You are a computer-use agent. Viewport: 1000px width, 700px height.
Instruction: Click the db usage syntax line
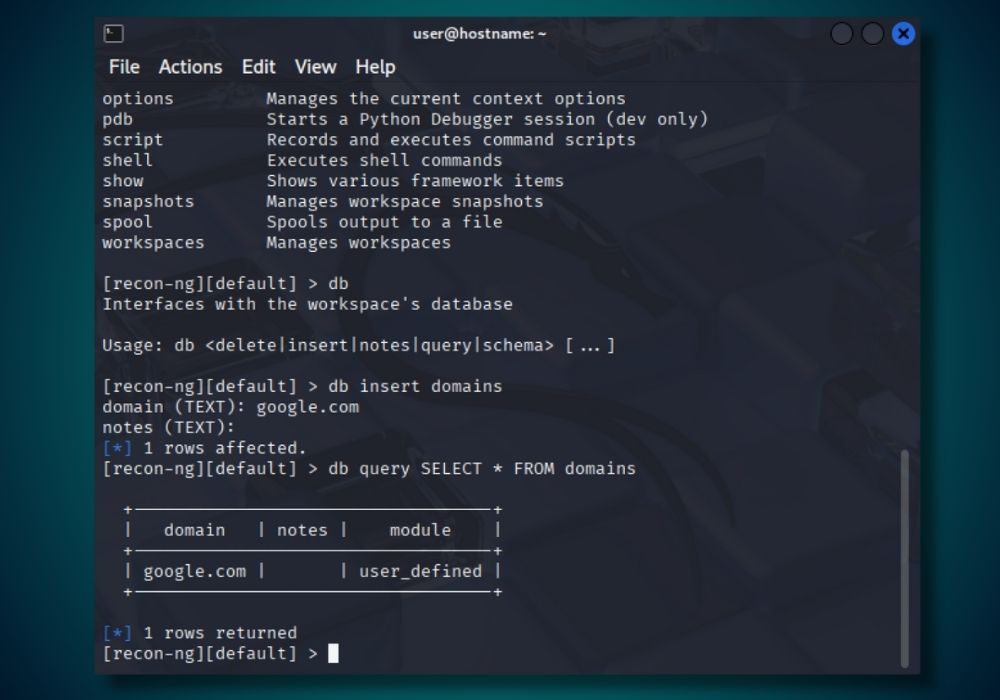(360, 345)
